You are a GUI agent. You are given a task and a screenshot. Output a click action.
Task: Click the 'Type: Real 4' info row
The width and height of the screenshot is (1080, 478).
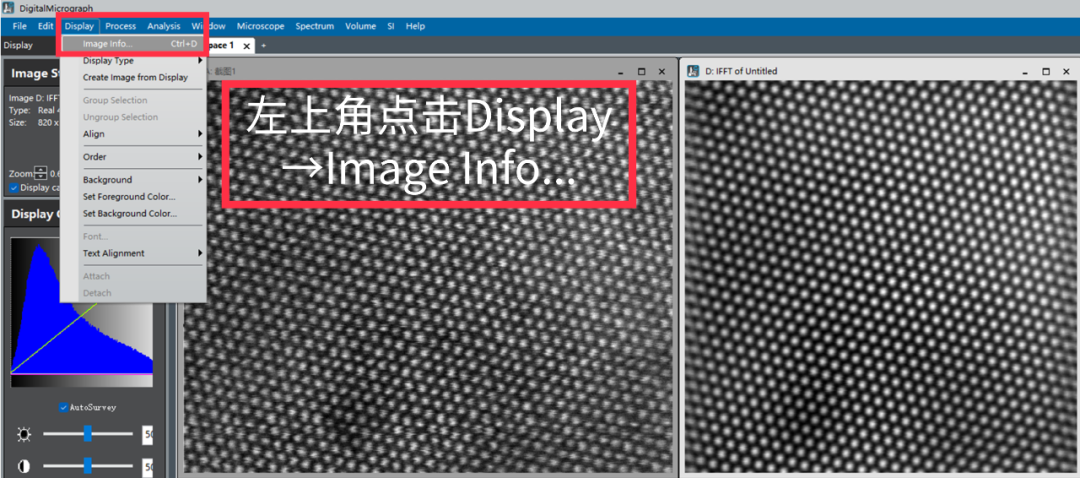point(34,110)
